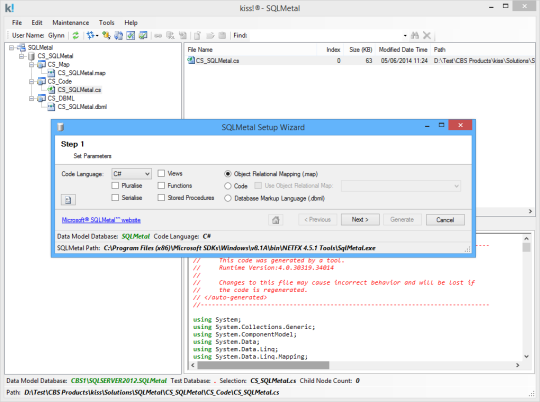The image size is (540, 402).
Task: Open the Maintenance menu
Action: point(71,22)
